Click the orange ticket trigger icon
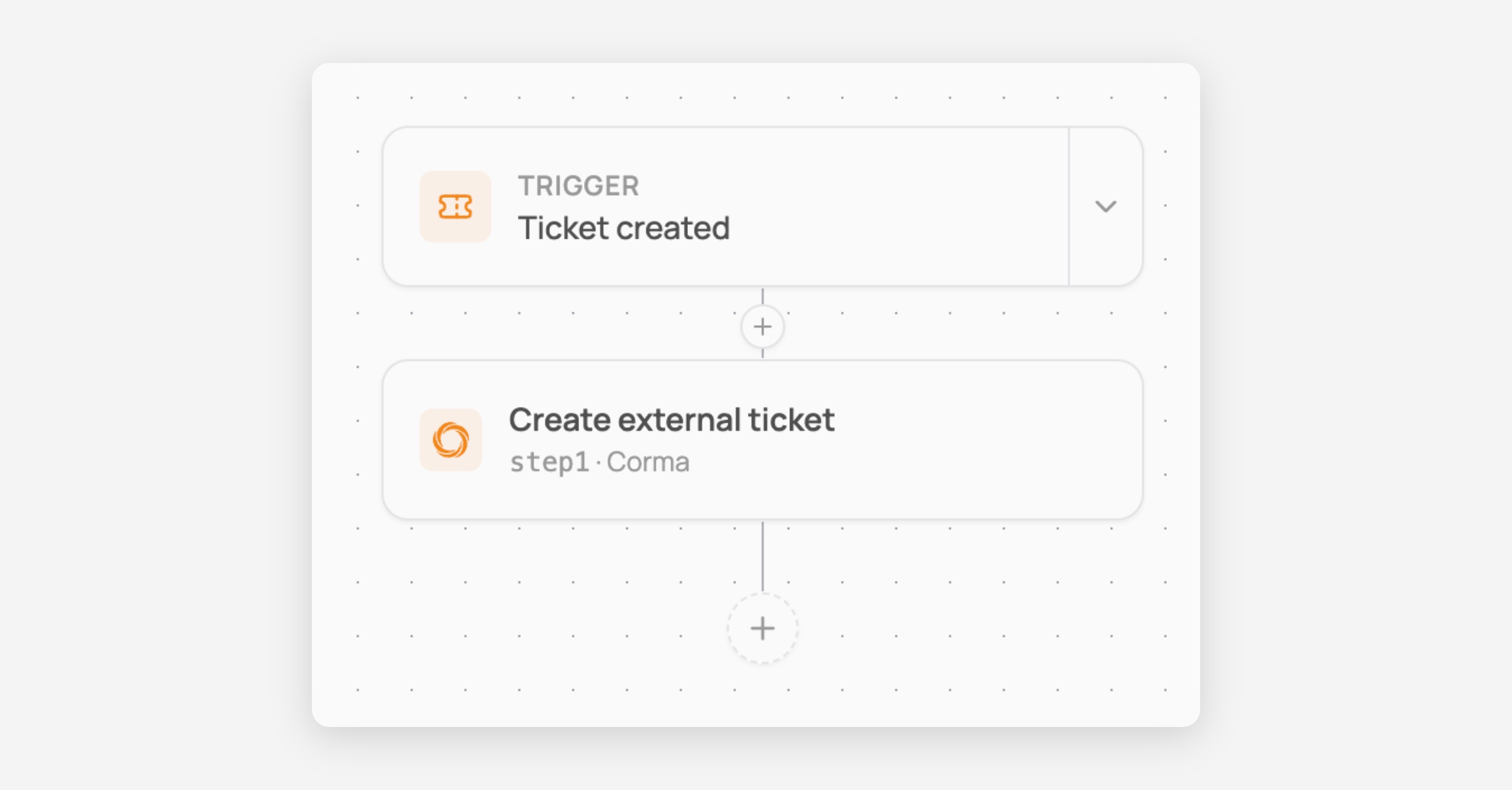 click(x=455, y=207)
